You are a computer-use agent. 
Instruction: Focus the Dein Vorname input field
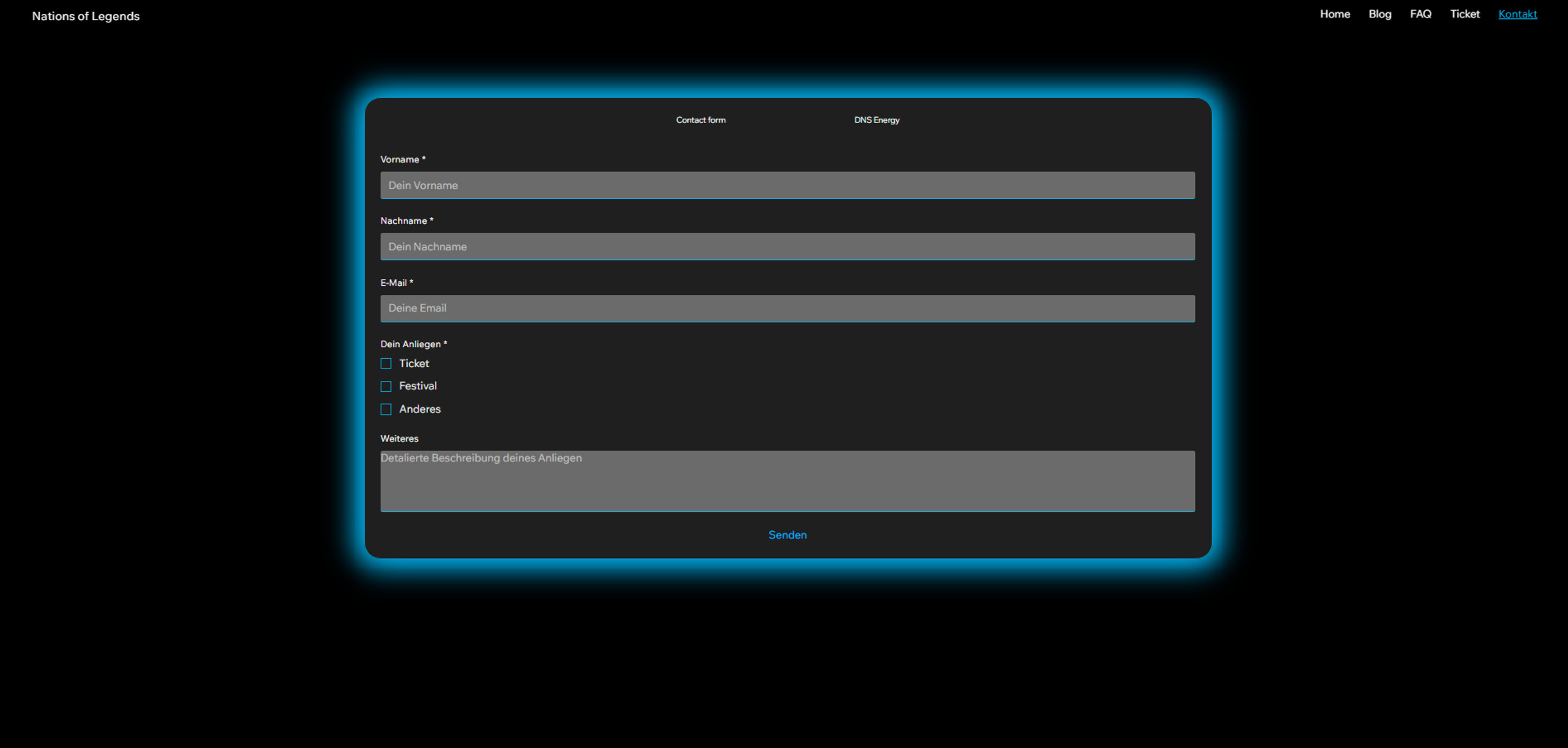click(788, 186)
